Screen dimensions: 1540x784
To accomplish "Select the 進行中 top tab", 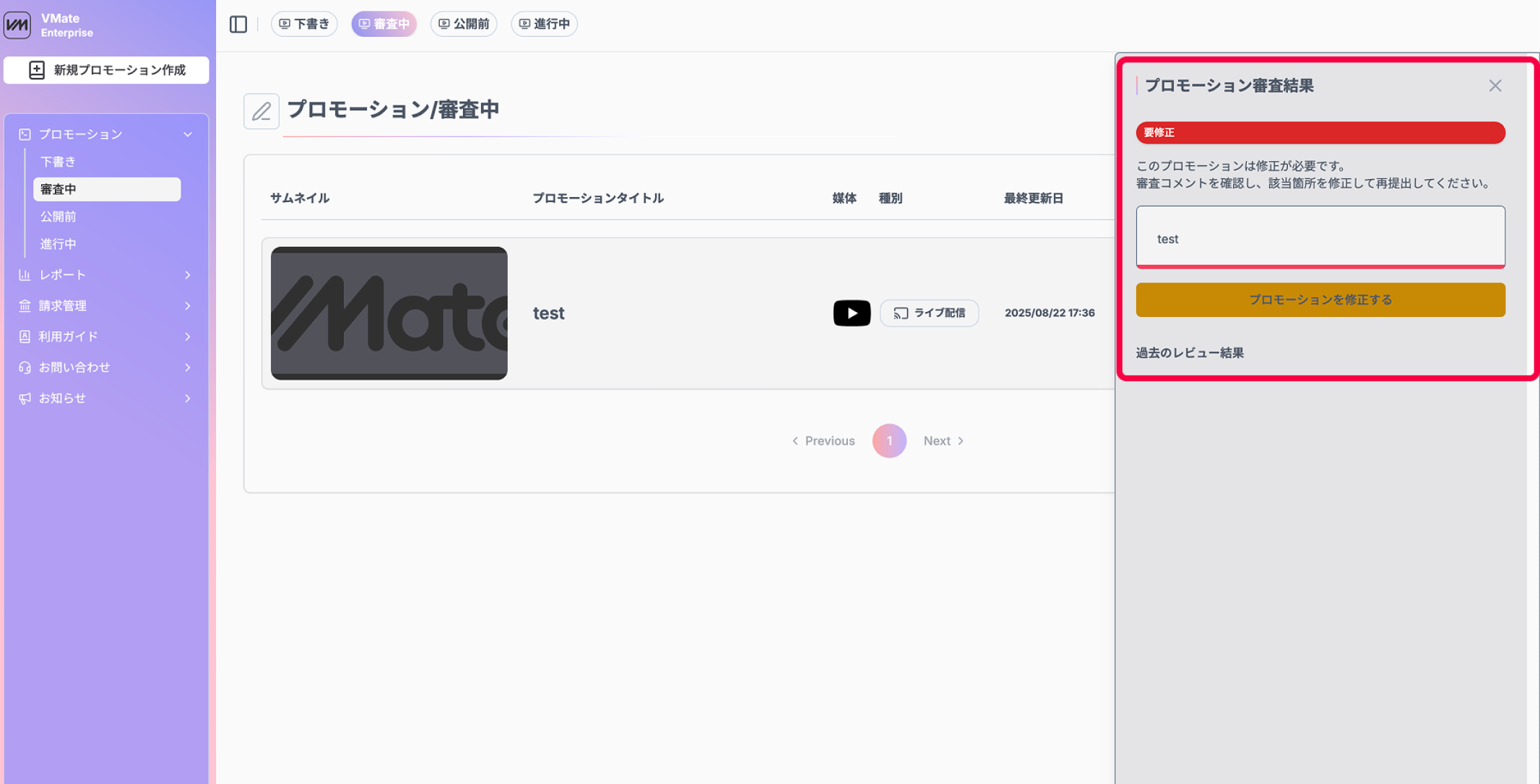I will click(x=544, y=24).
